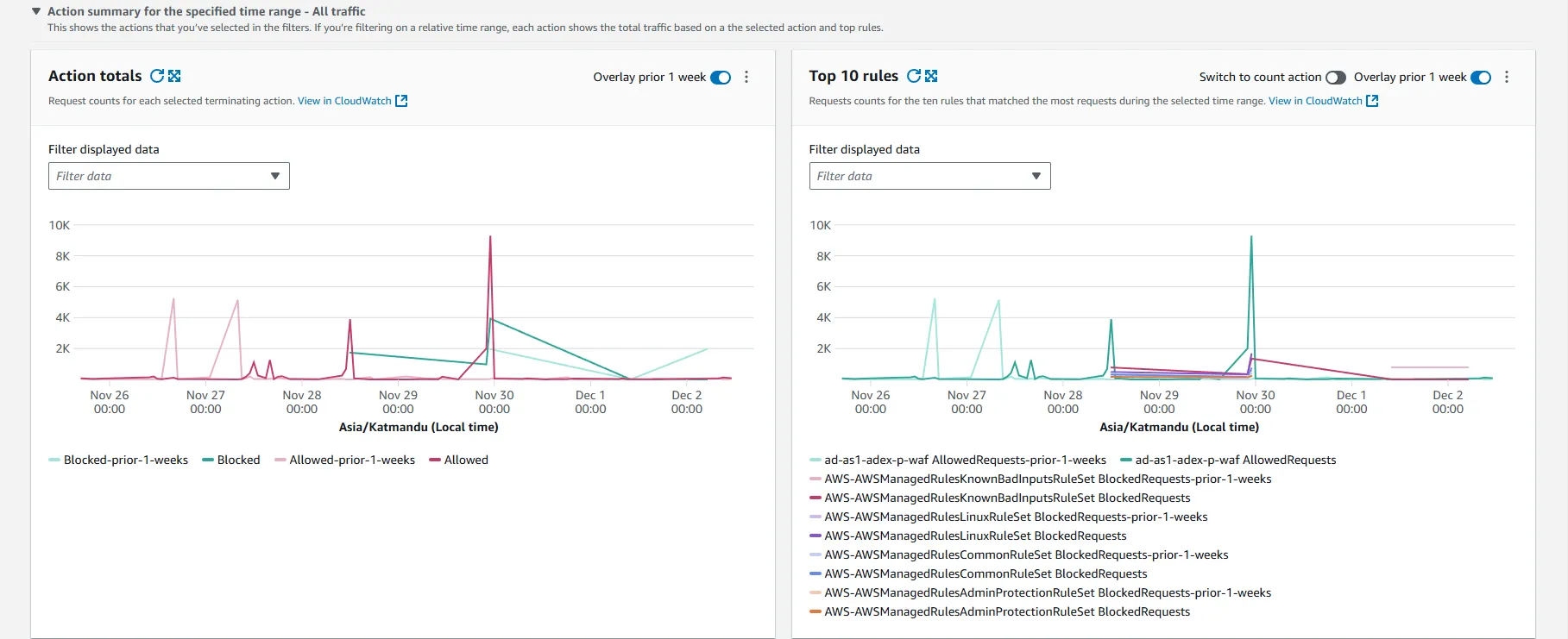Toggle Switch to count action
The width and height of the screenshot is (1568, 639).
(1335, 78)
